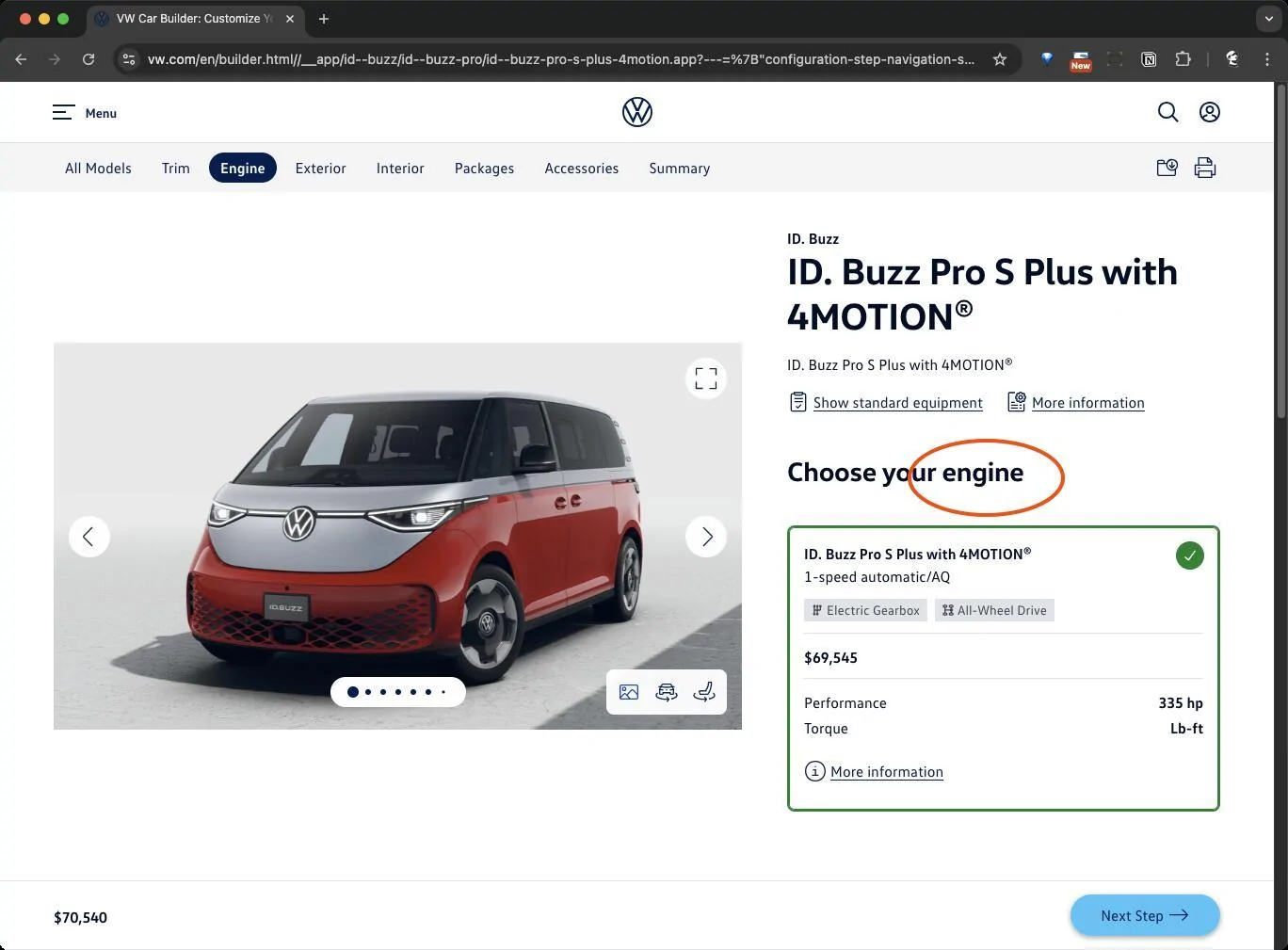Click the All-Wheel Drive tag
1288x950 pixels.
pos(994,610)
